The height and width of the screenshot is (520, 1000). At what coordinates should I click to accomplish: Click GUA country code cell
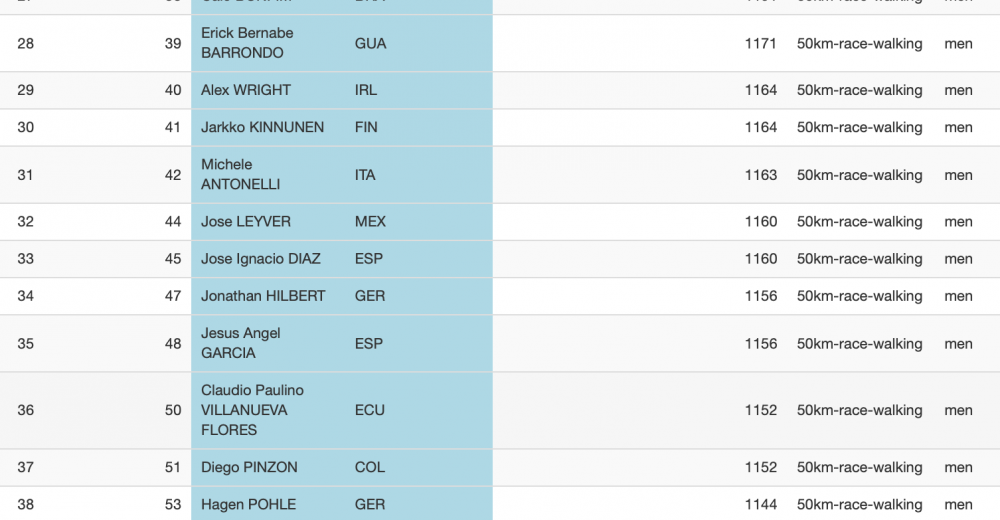click(370, 43)
